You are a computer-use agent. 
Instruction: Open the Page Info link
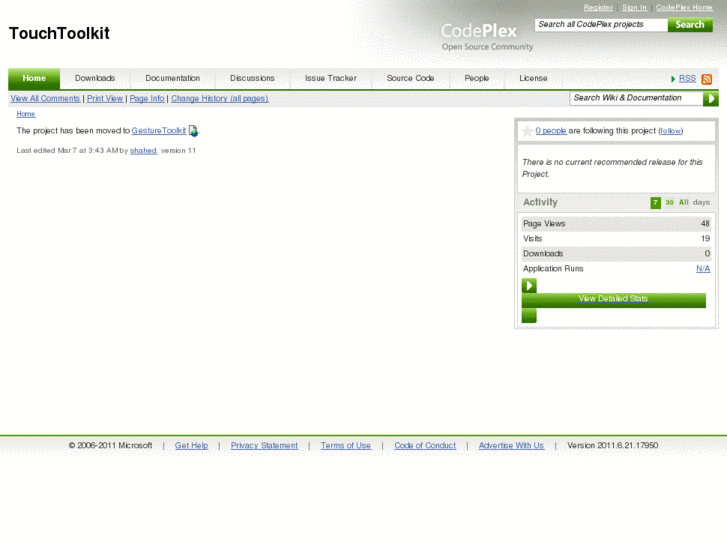(147, 98)
